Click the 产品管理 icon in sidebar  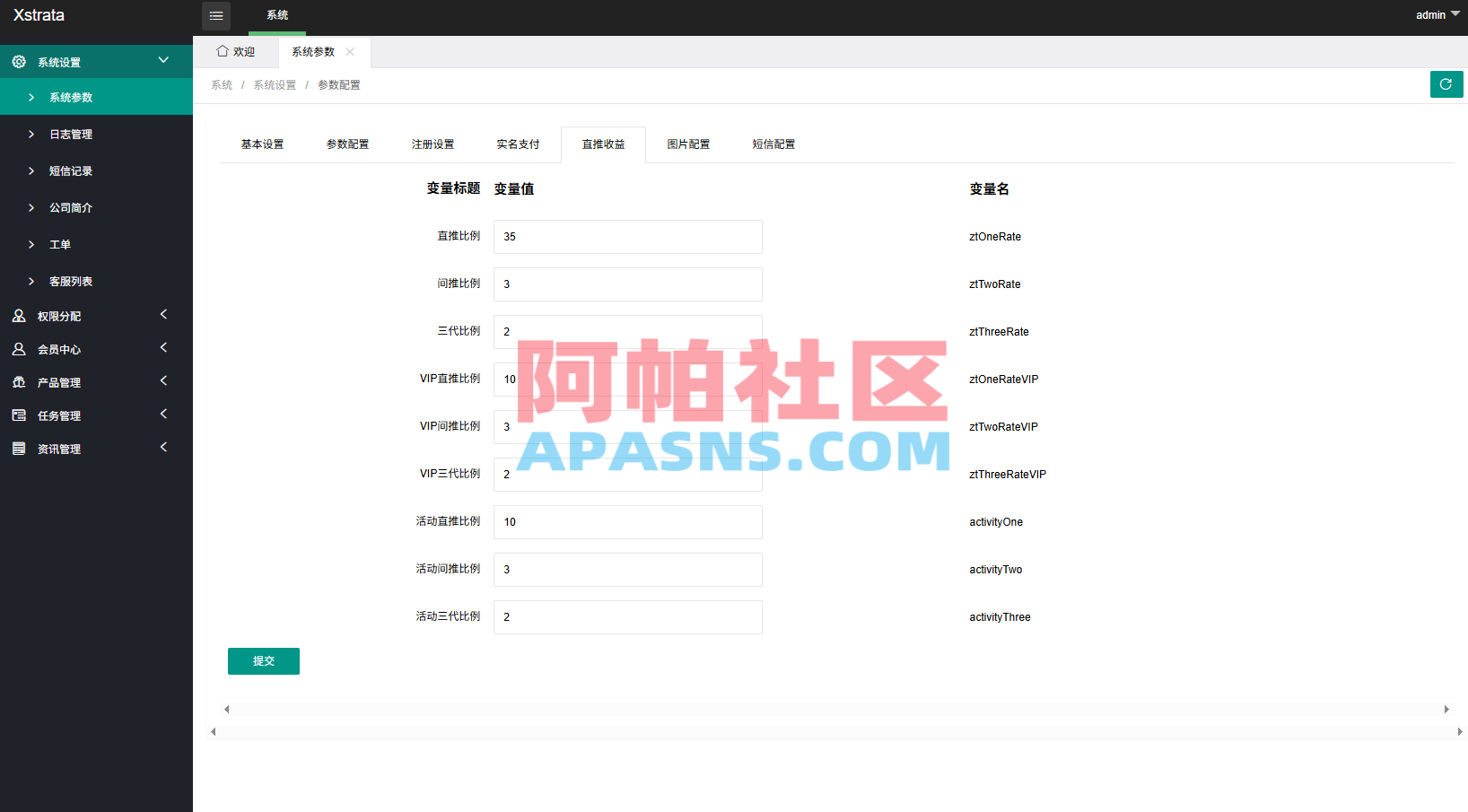pyautogui.click(x=19, y=382)
